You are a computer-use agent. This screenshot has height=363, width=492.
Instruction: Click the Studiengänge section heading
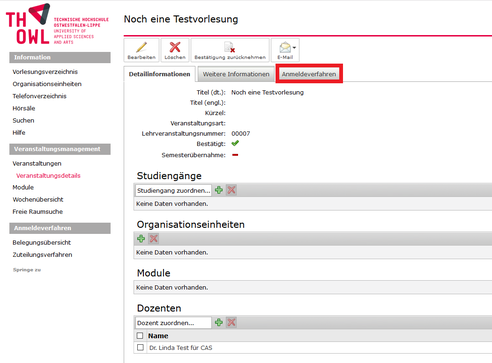(169, 176)
